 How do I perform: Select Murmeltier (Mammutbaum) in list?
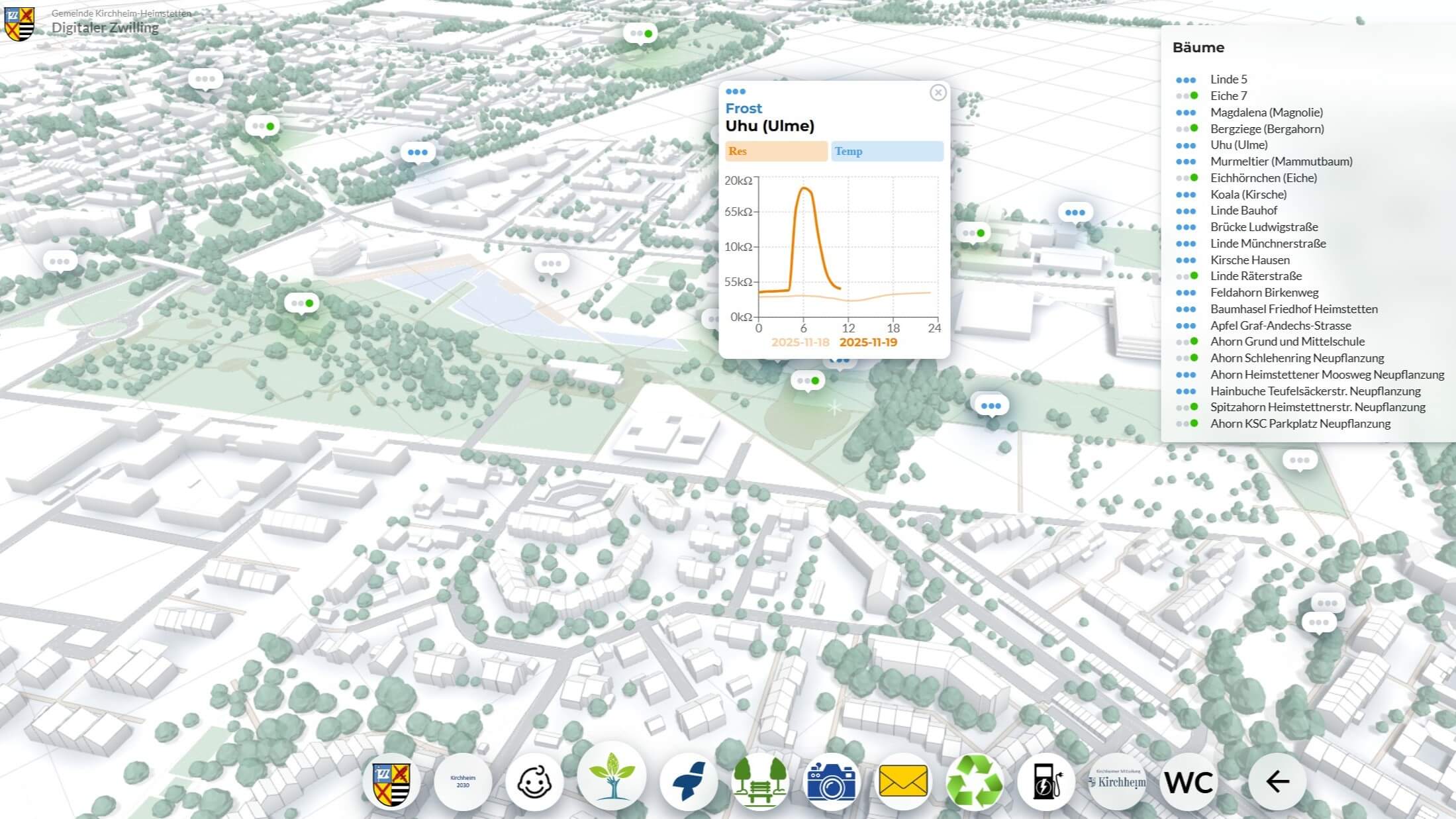(1281, 162)
